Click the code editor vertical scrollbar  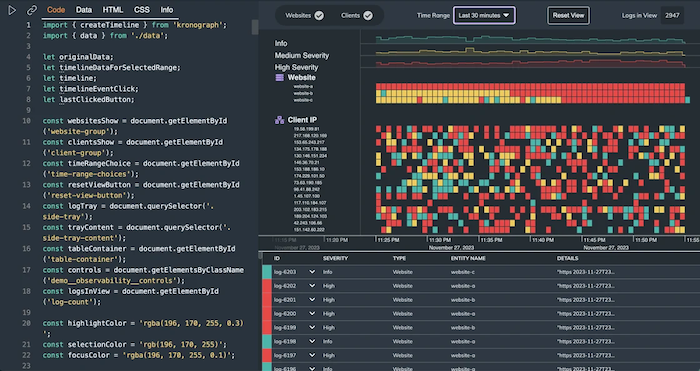(255, 27)
